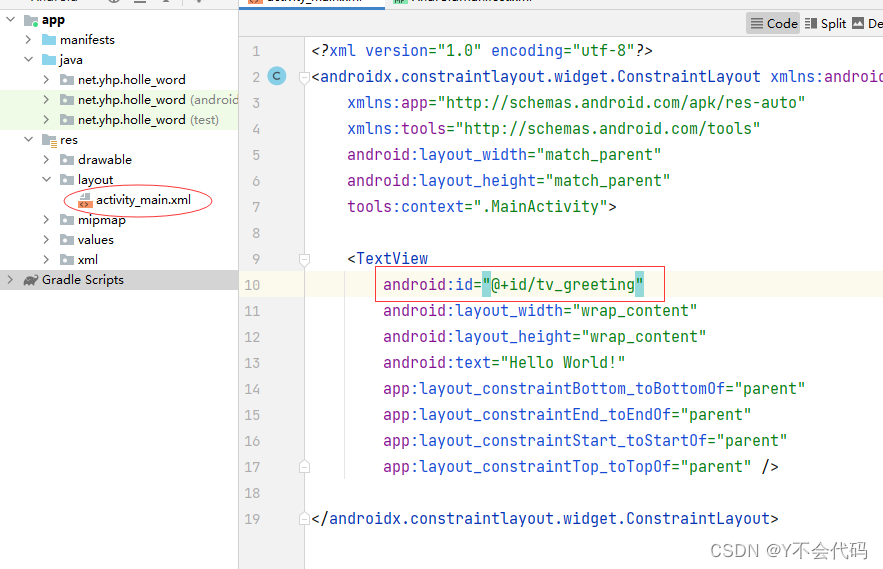Switch editor to Split view
The image size is (883, 569).
[825, 24]
